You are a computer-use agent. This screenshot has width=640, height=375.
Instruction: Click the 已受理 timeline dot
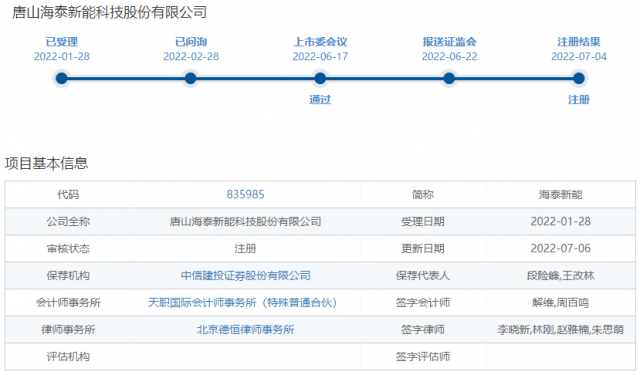[x=62, y=78]
